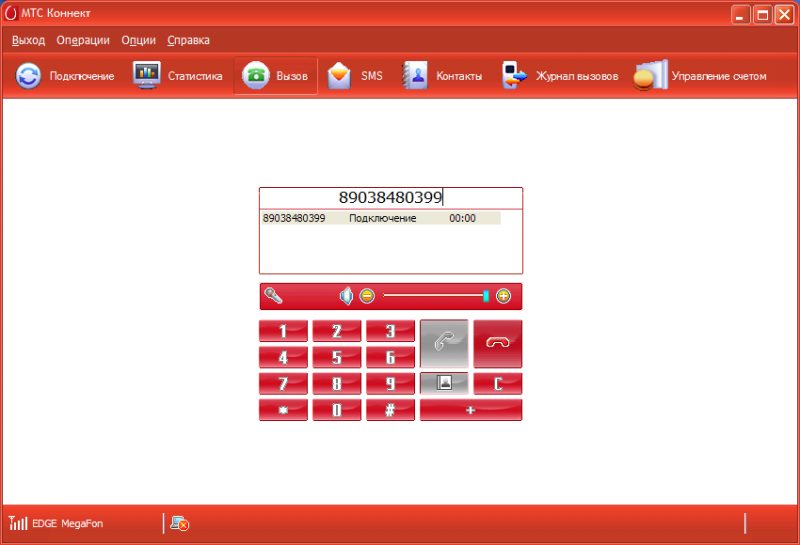
Task: End the call with red hang-up button
Action: 497,344
